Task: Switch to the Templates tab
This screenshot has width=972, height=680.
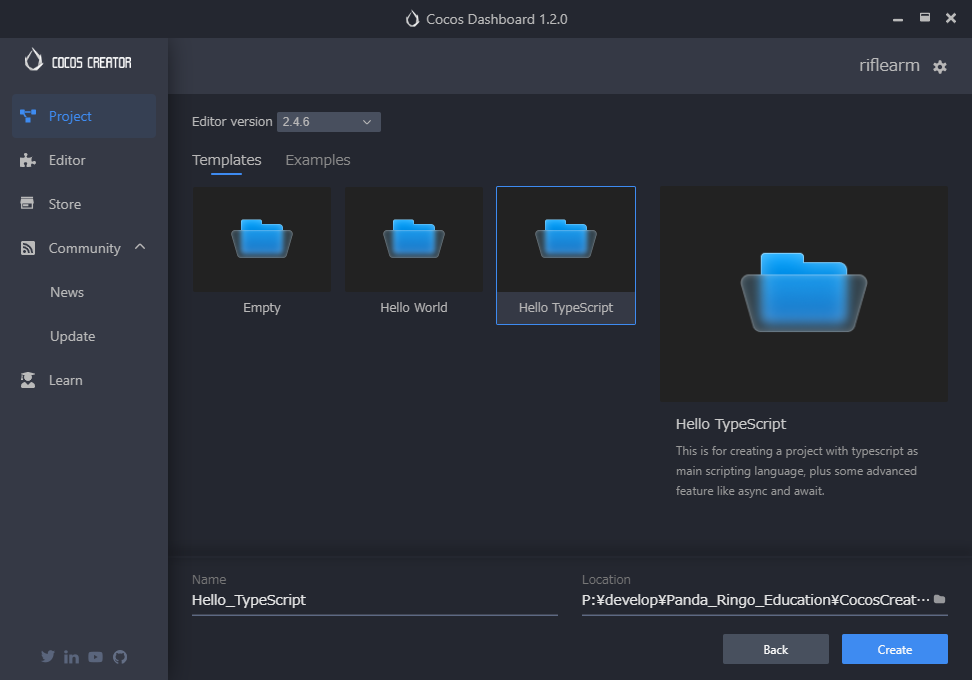Action: pos(226,160)
